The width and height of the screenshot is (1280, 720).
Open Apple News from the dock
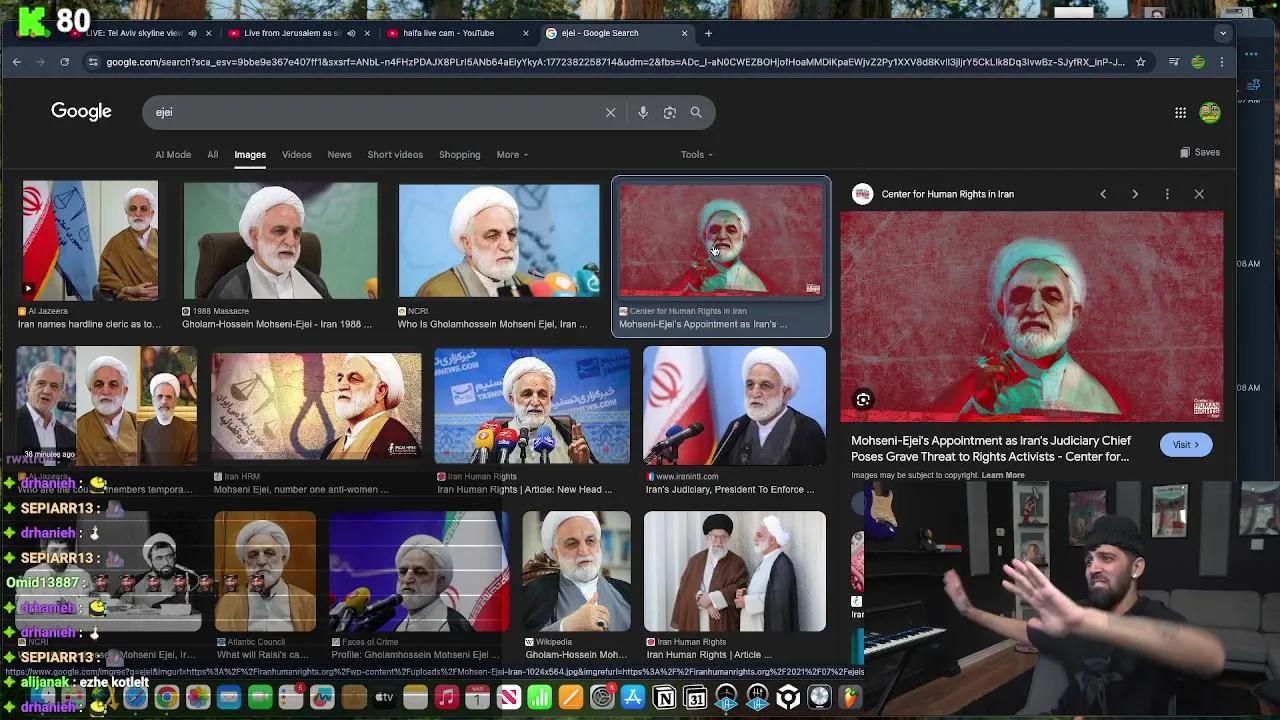pyautogui.click(x=508, y=697)
